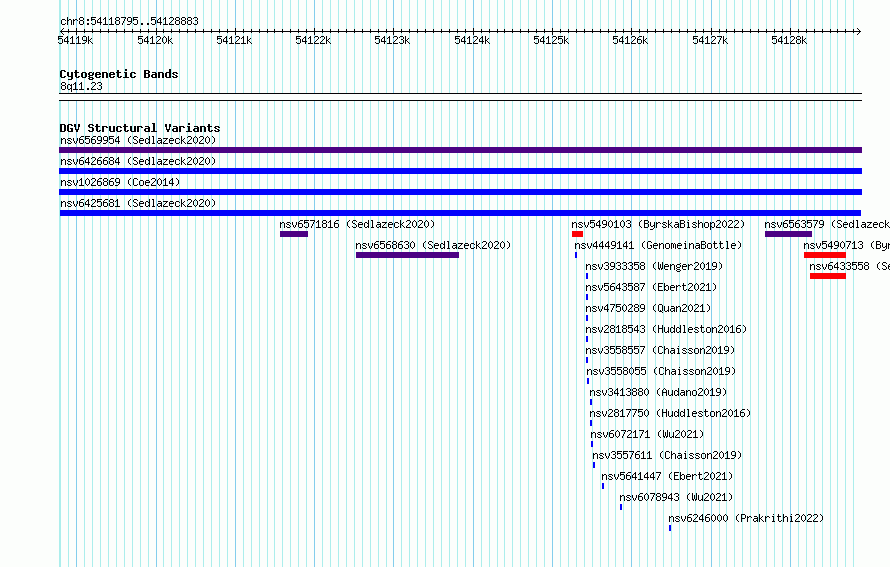
Task: Click the 54119k ruler tick label
Action: pyautogui.click(x=75, y=40)
